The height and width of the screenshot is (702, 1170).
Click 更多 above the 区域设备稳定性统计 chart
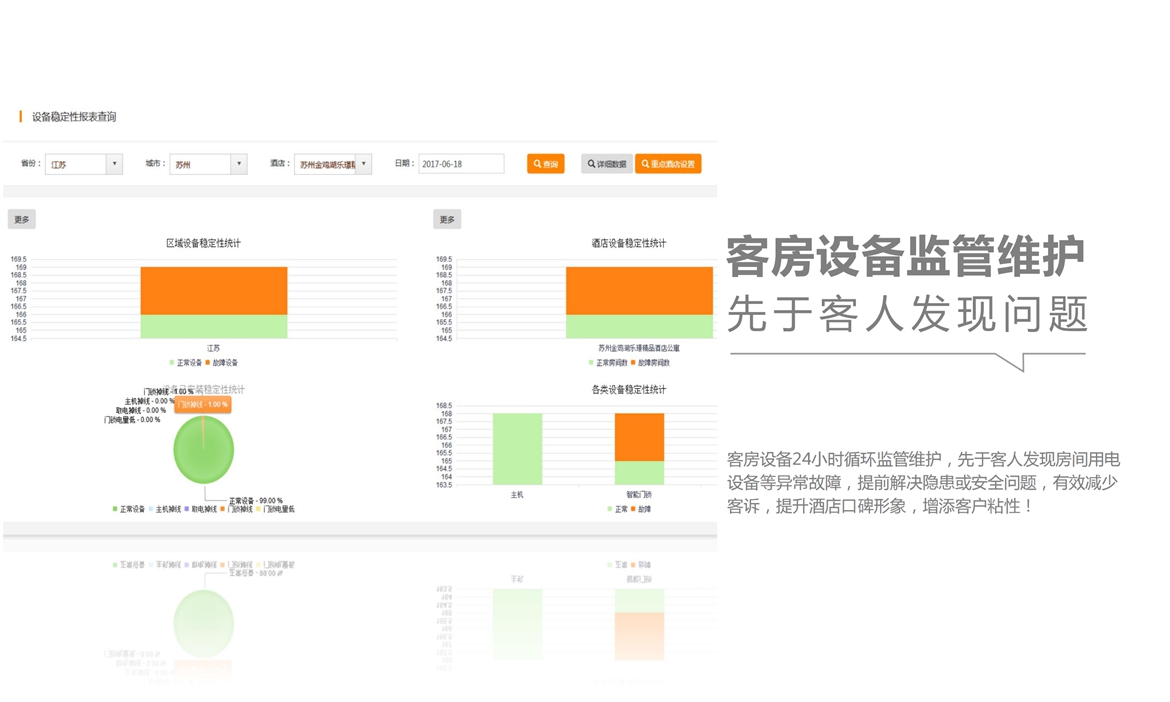click(x=21, y=220)
